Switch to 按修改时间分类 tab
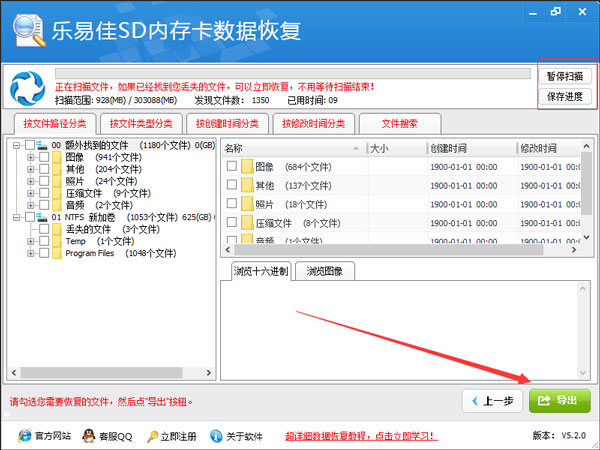Image resolution: width=600 pixels, height=450 pixels. click(x=314, y=124)
